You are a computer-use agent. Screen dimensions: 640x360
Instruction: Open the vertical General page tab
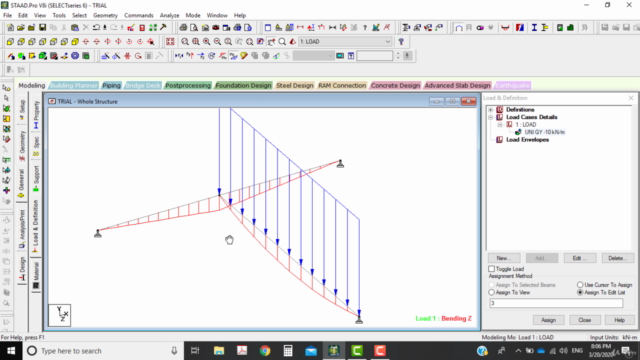22,183
